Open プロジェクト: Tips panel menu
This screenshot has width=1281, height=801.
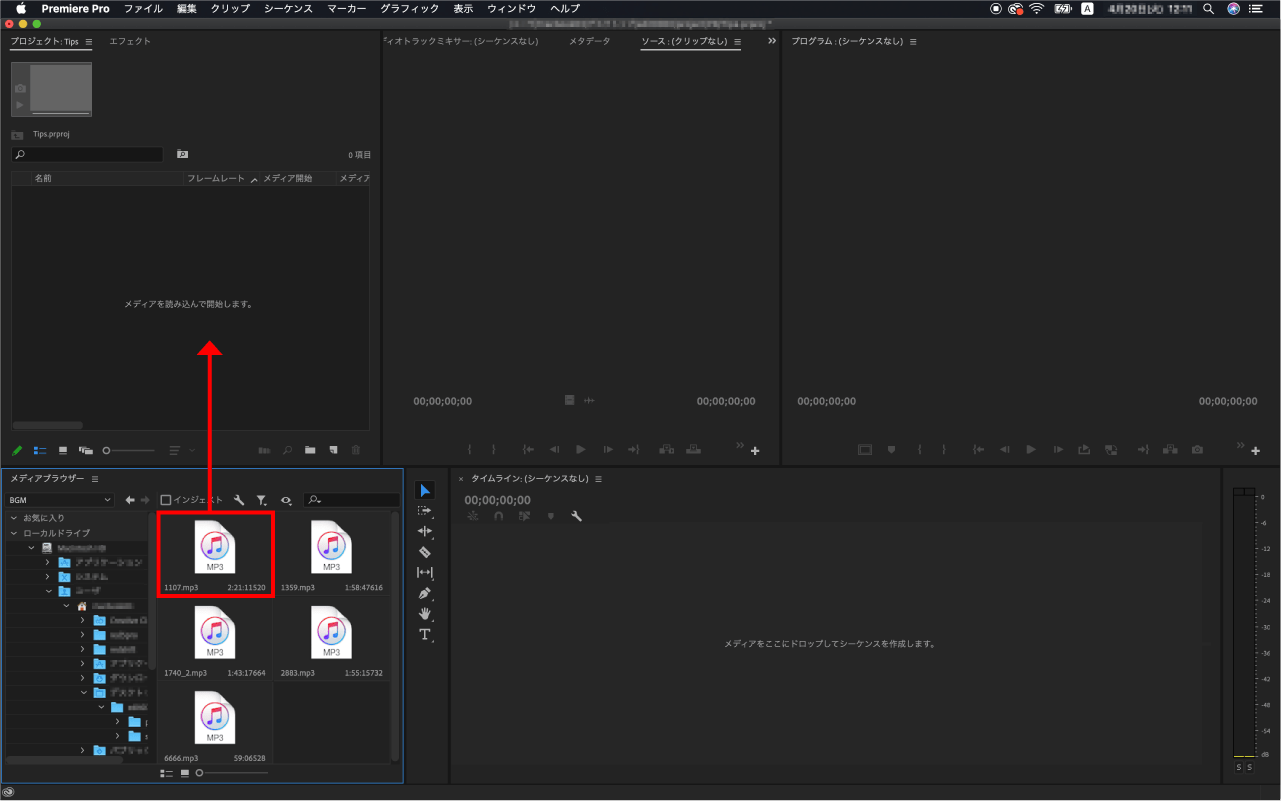pyautogui.click(x=89, y=42)
